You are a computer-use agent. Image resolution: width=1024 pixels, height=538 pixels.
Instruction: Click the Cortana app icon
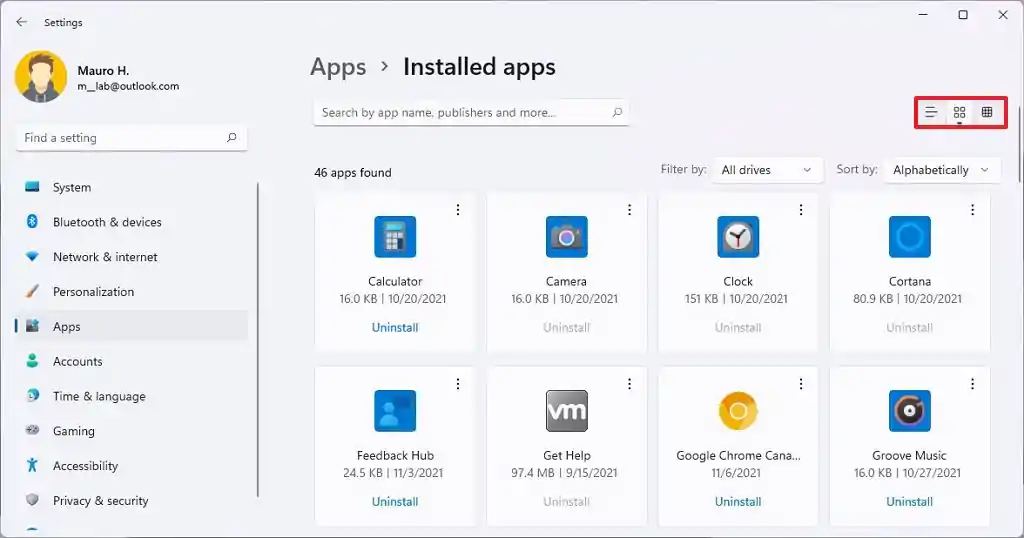point(909,237)
